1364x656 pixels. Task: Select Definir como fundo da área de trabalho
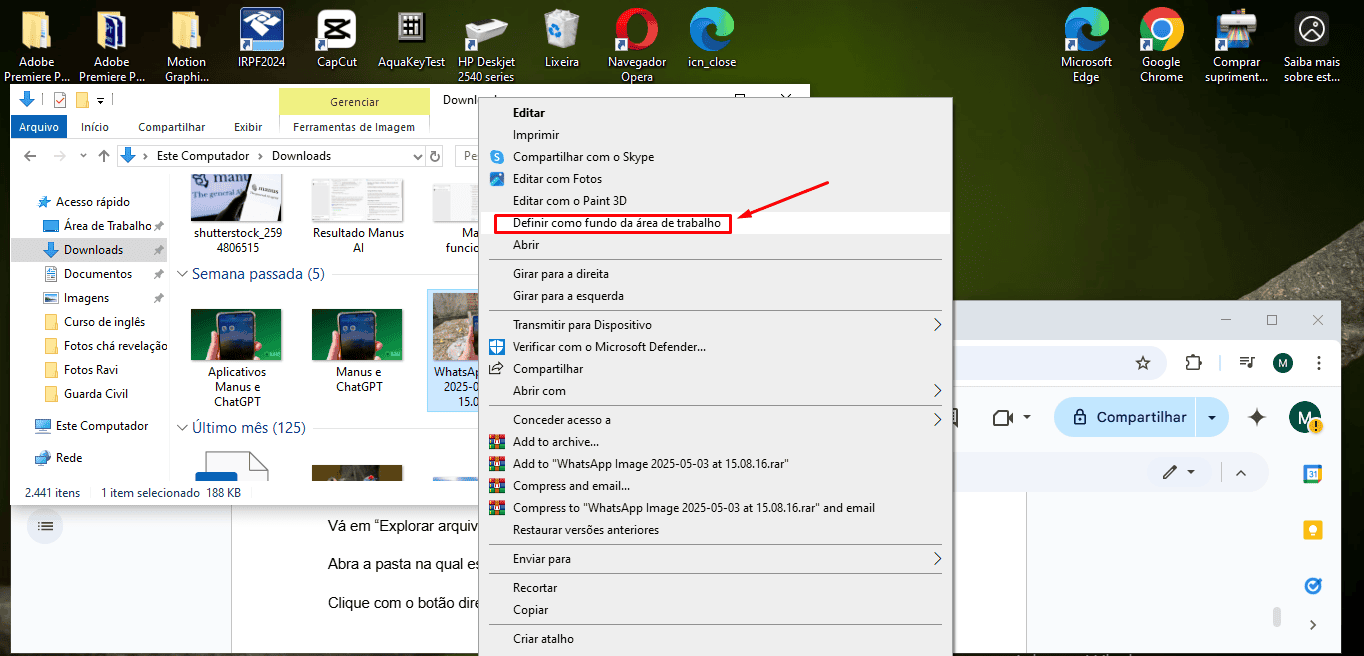pos(612,224)
